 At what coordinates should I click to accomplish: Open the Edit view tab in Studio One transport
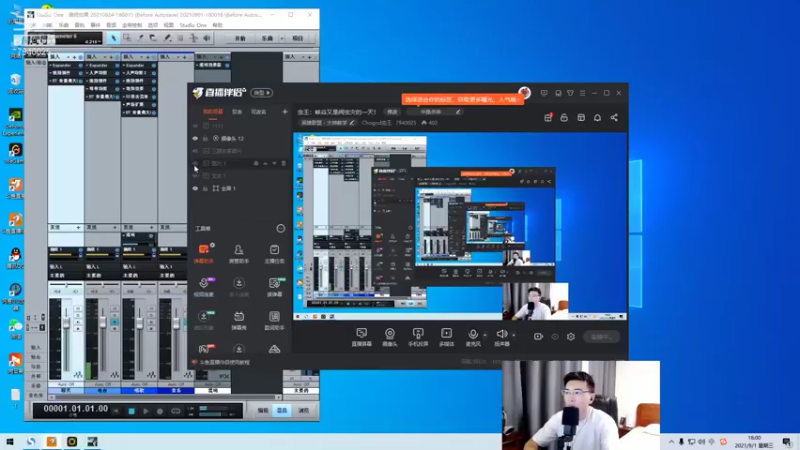coord(263,410)
